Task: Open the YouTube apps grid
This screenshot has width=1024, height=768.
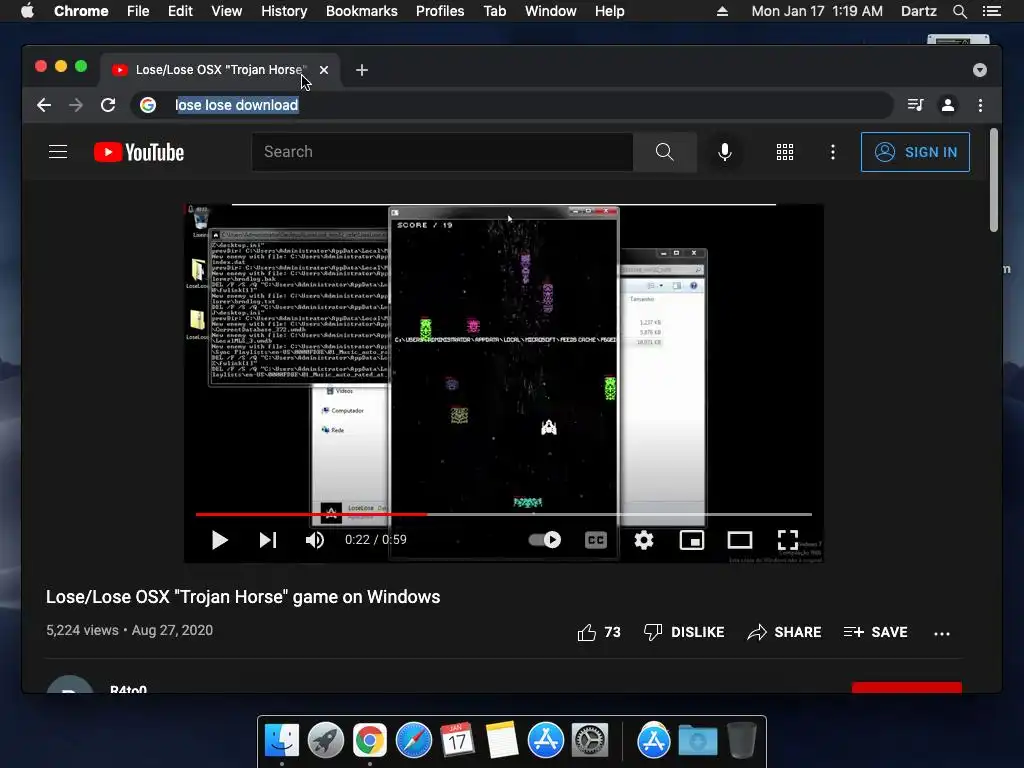Action: 784,152
